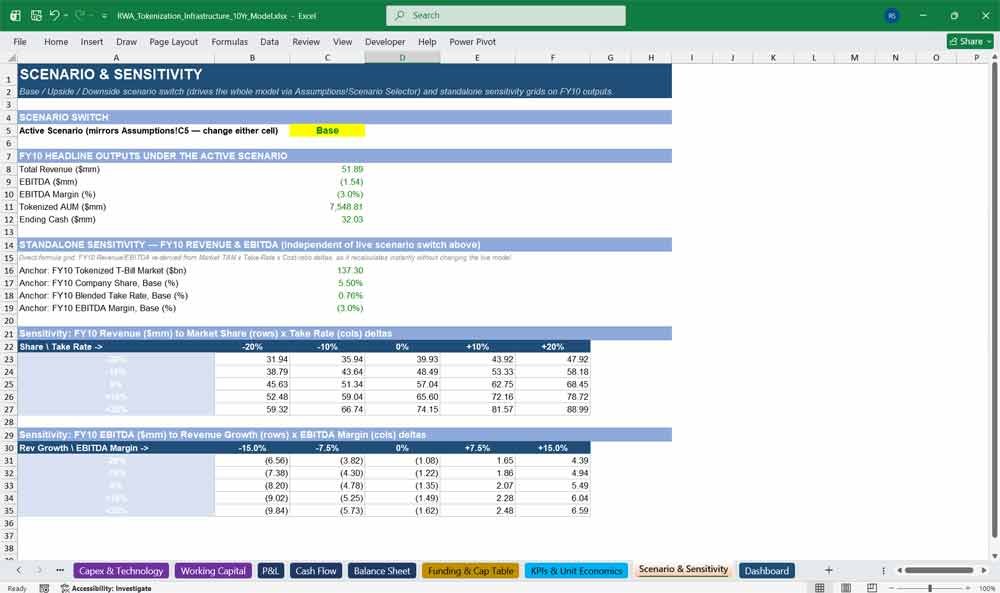The height and width of the screenshot is (593, 1000).
Task: Open the user account avatar
Action: 892,15
